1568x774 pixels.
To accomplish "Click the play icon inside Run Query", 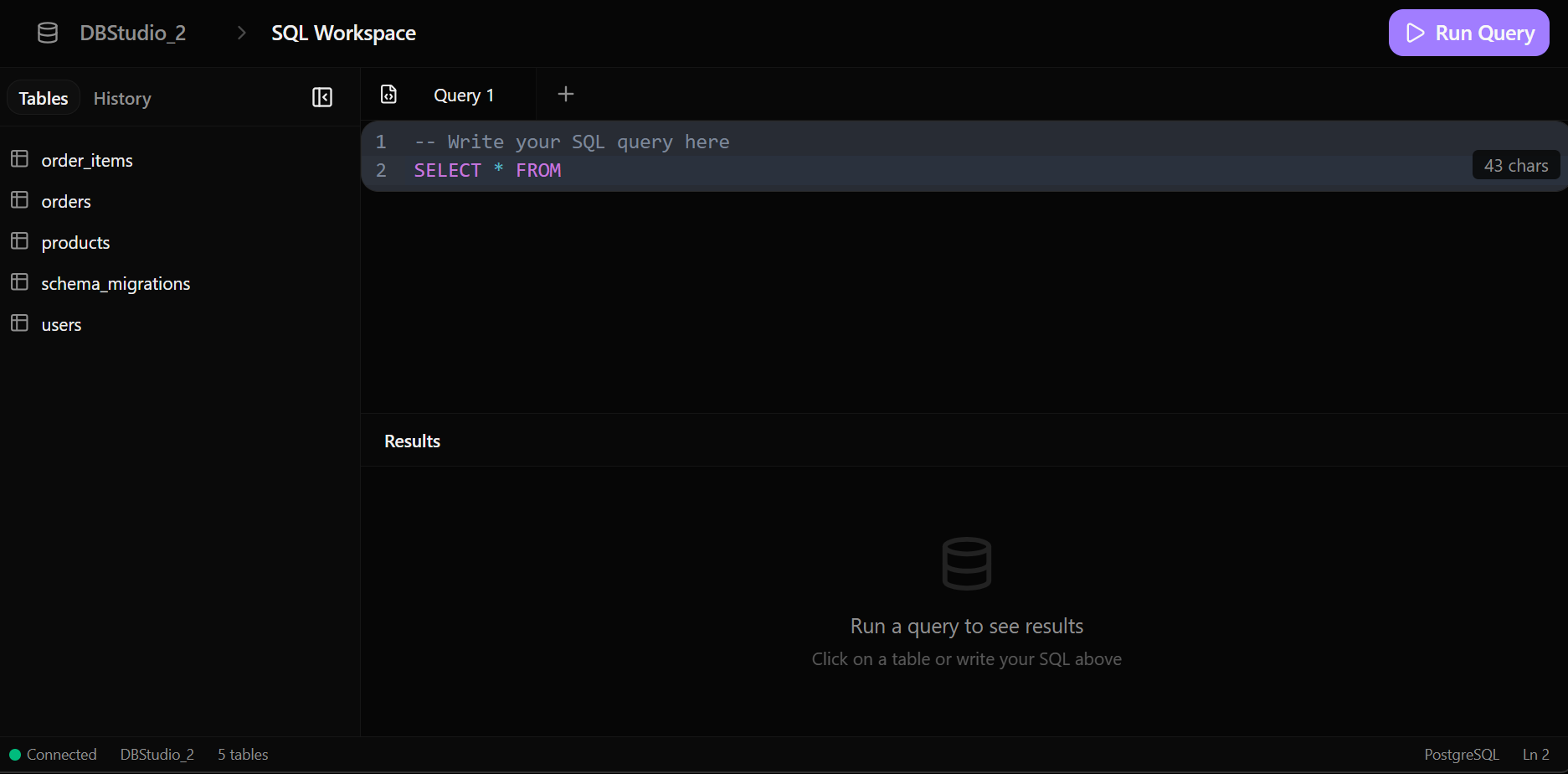I will (x=1416, y=33).
